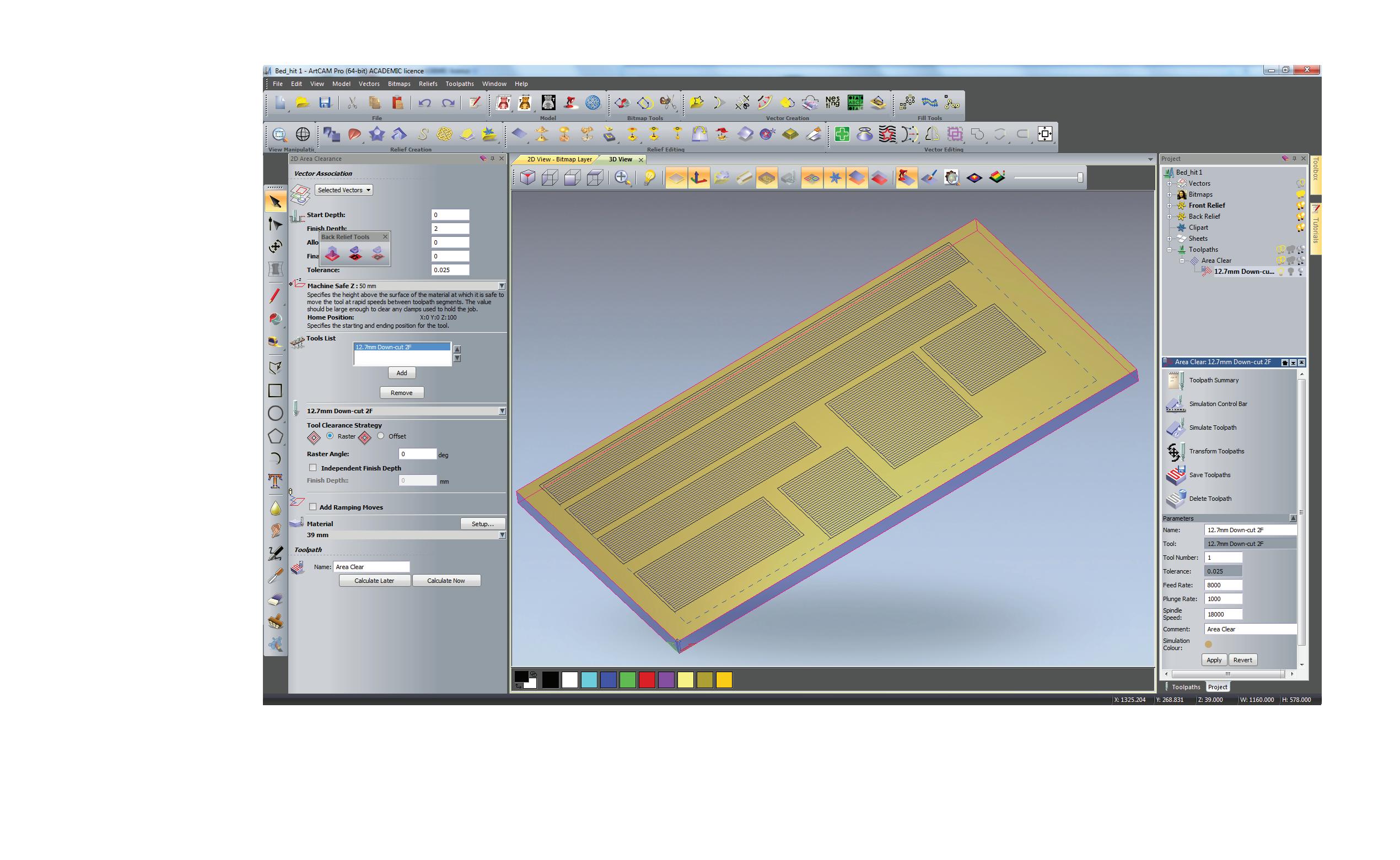The image size is (1400, 860).
Task: Save the model using floppy disk icon
Action: [325, 102]
